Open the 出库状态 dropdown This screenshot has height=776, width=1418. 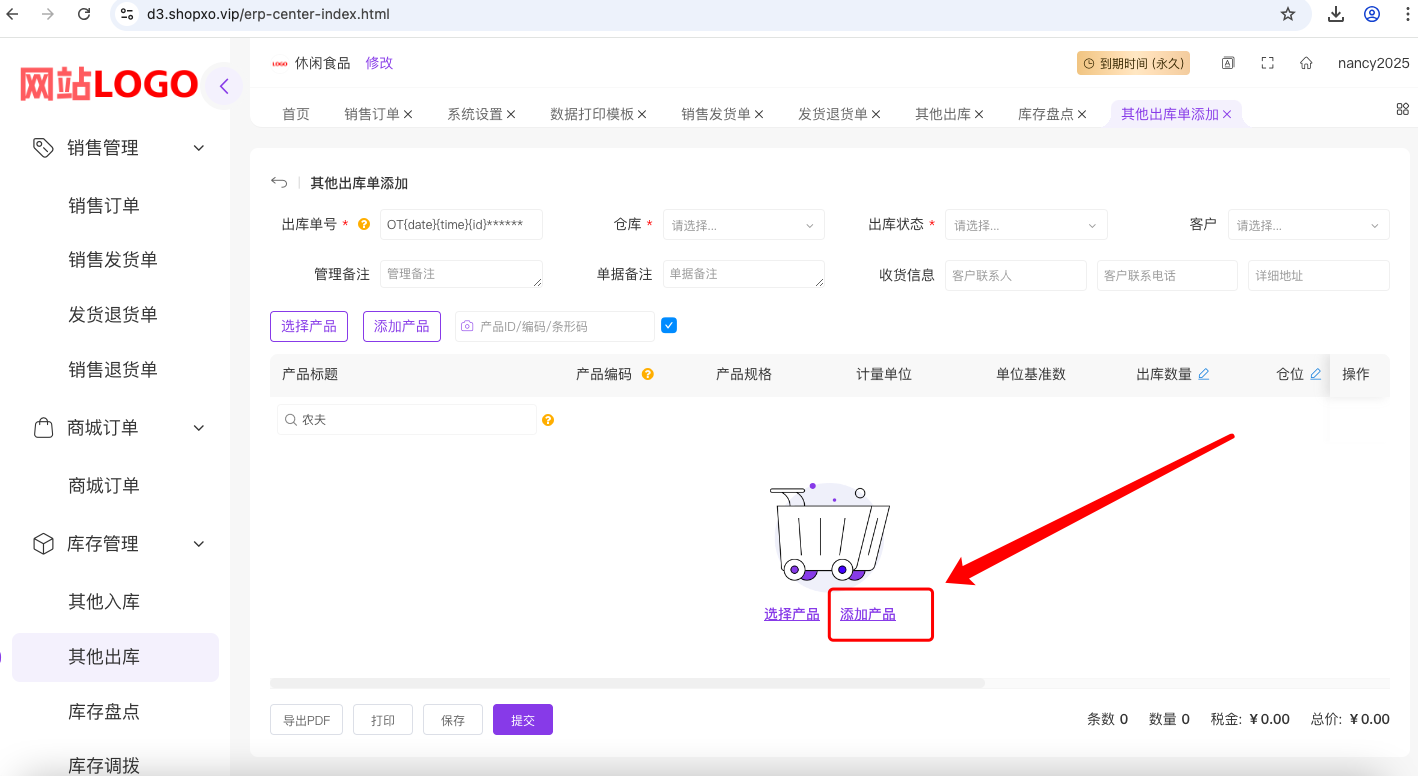[1026, 225]
